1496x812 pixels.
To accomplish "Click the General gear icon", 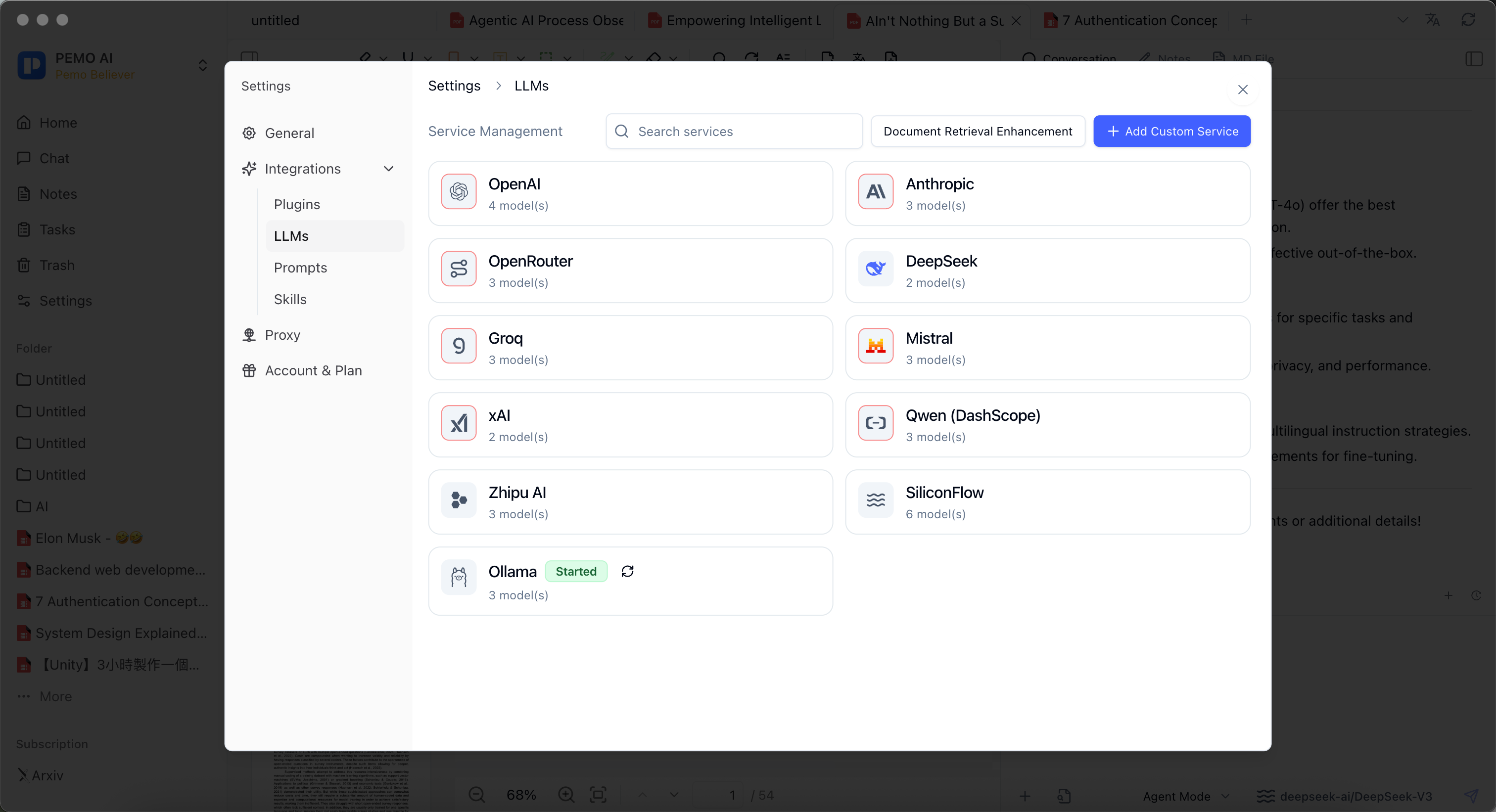I will [x=249, y=134].
